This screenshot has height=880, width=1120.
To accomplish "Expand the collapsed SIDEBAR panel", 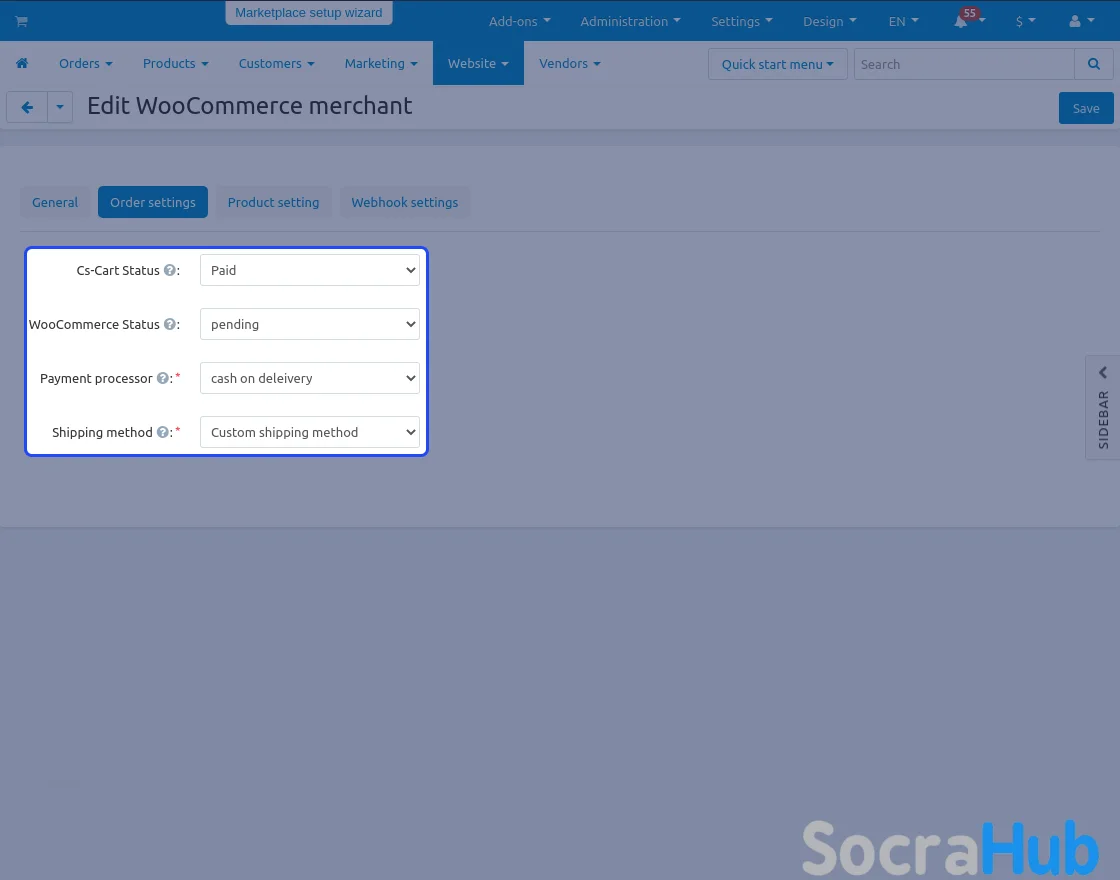I will click(x=1102, y=408).
